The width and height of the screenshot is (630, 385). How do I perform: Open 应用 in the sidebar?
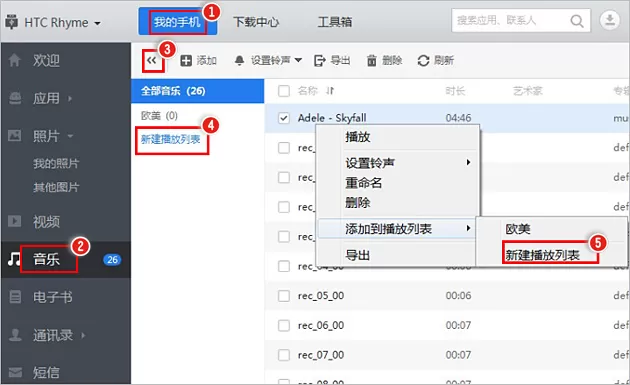(x=46, y=98)
